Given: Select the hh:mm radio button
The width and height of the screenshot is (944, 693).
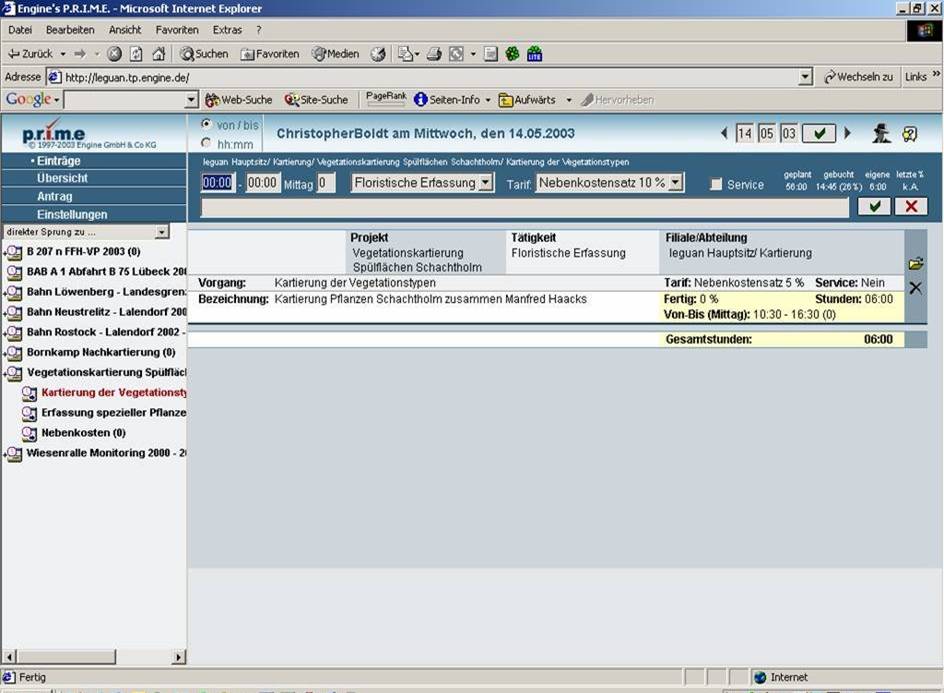Looking at the screenshot, I should pos(207,143).
